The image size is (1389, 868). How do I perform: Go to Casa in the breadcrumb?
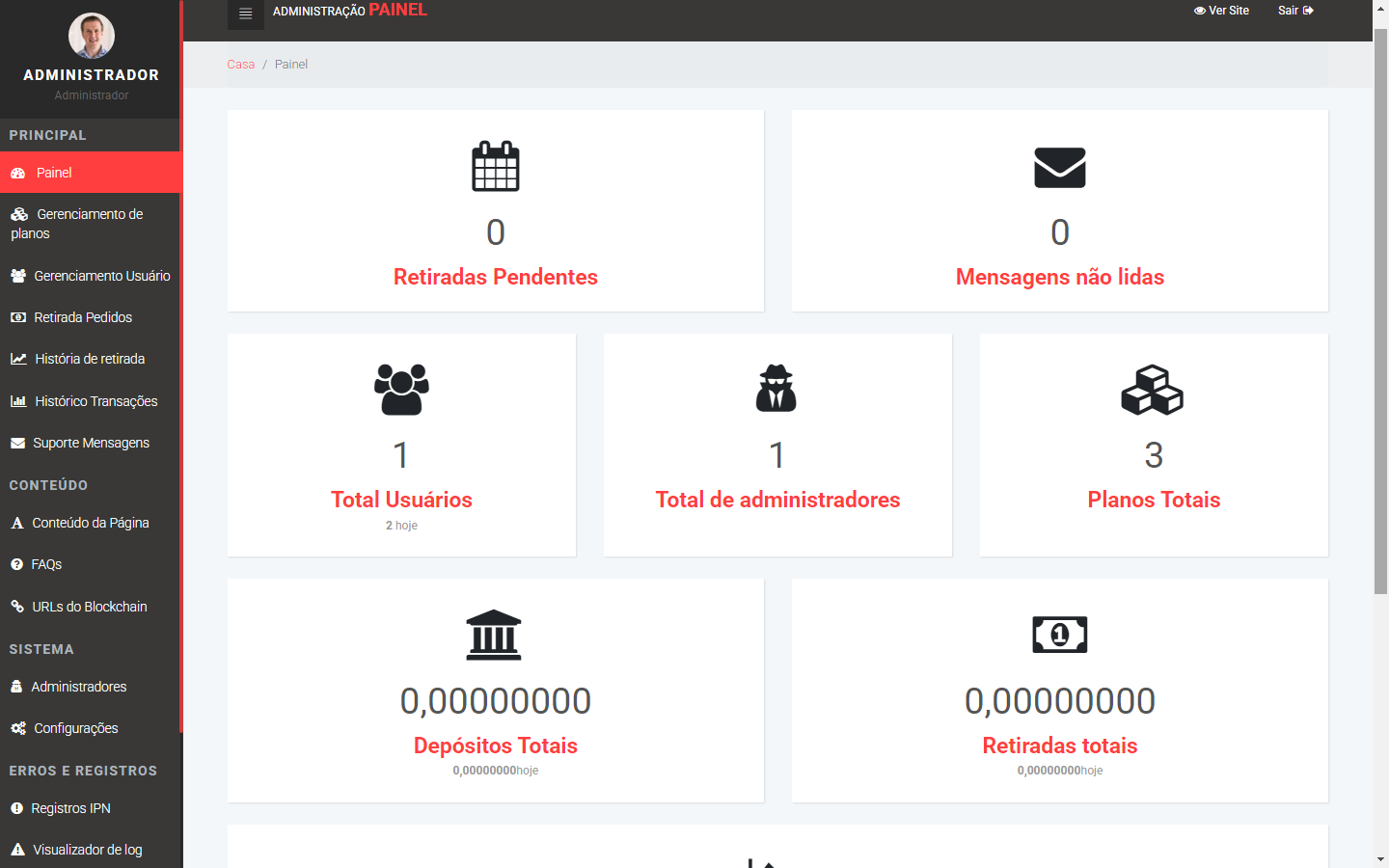pyautogui.click(x=240, y=65)
